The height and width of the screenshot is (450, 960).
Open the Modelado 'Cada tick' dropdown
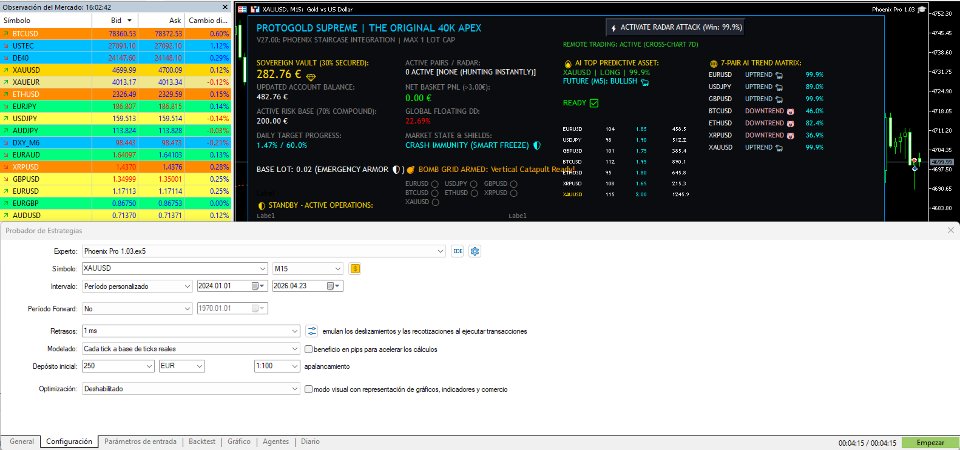pos(191,349)
